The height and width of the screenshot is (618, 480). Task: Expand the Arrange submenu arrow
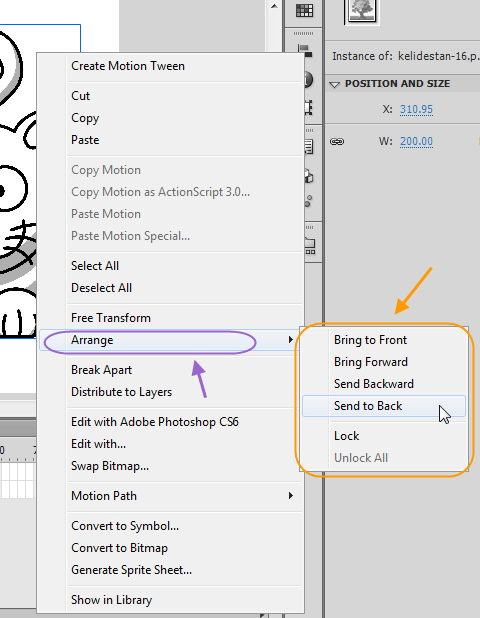290,339
